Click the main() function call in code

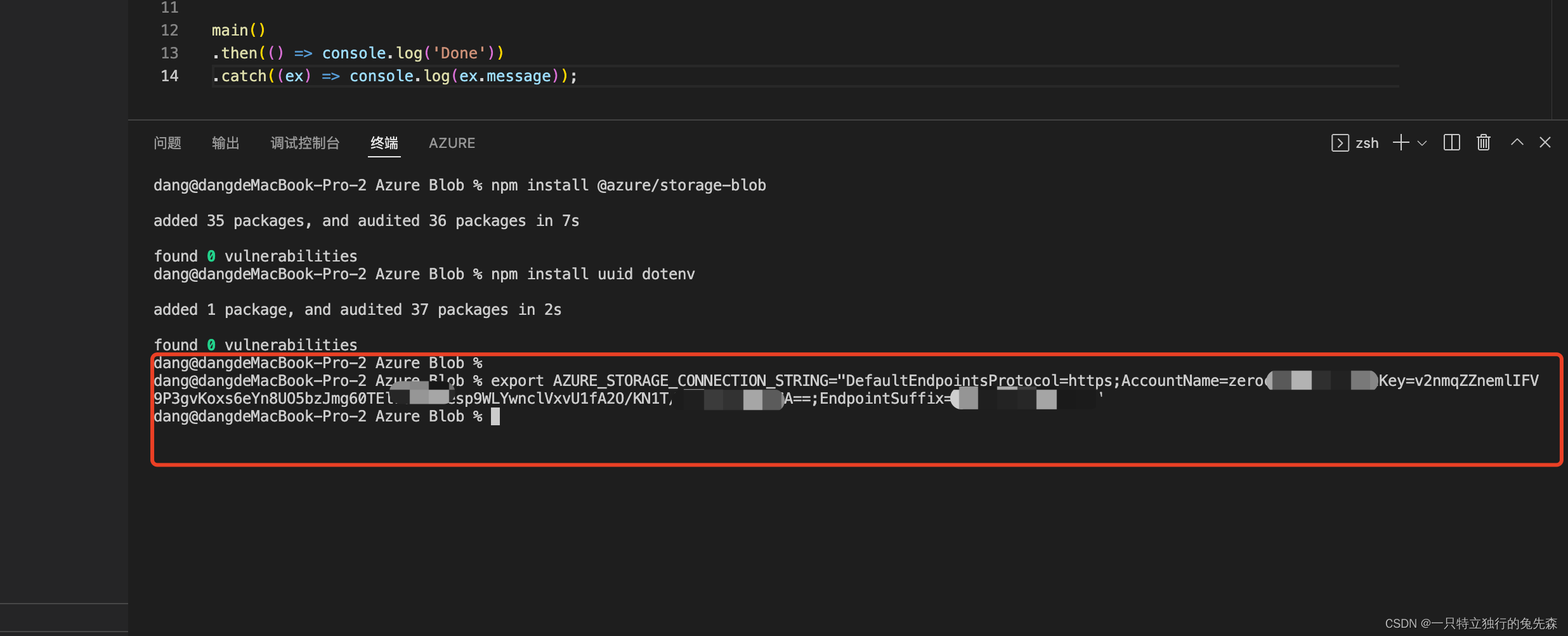[x=238, y=29]
